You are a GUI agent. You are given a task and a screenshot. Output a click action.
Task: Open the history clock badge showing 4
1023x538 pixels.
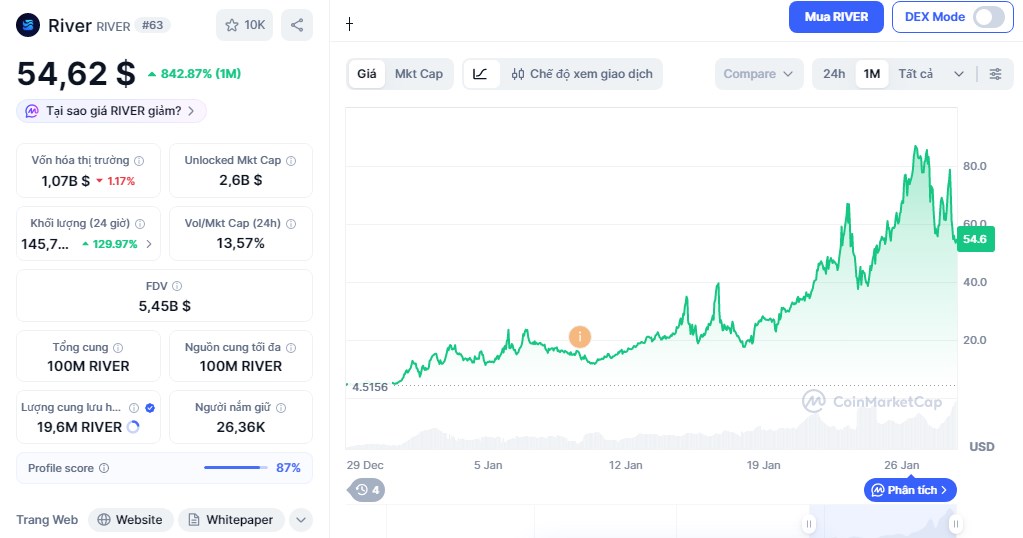(365, 490)
